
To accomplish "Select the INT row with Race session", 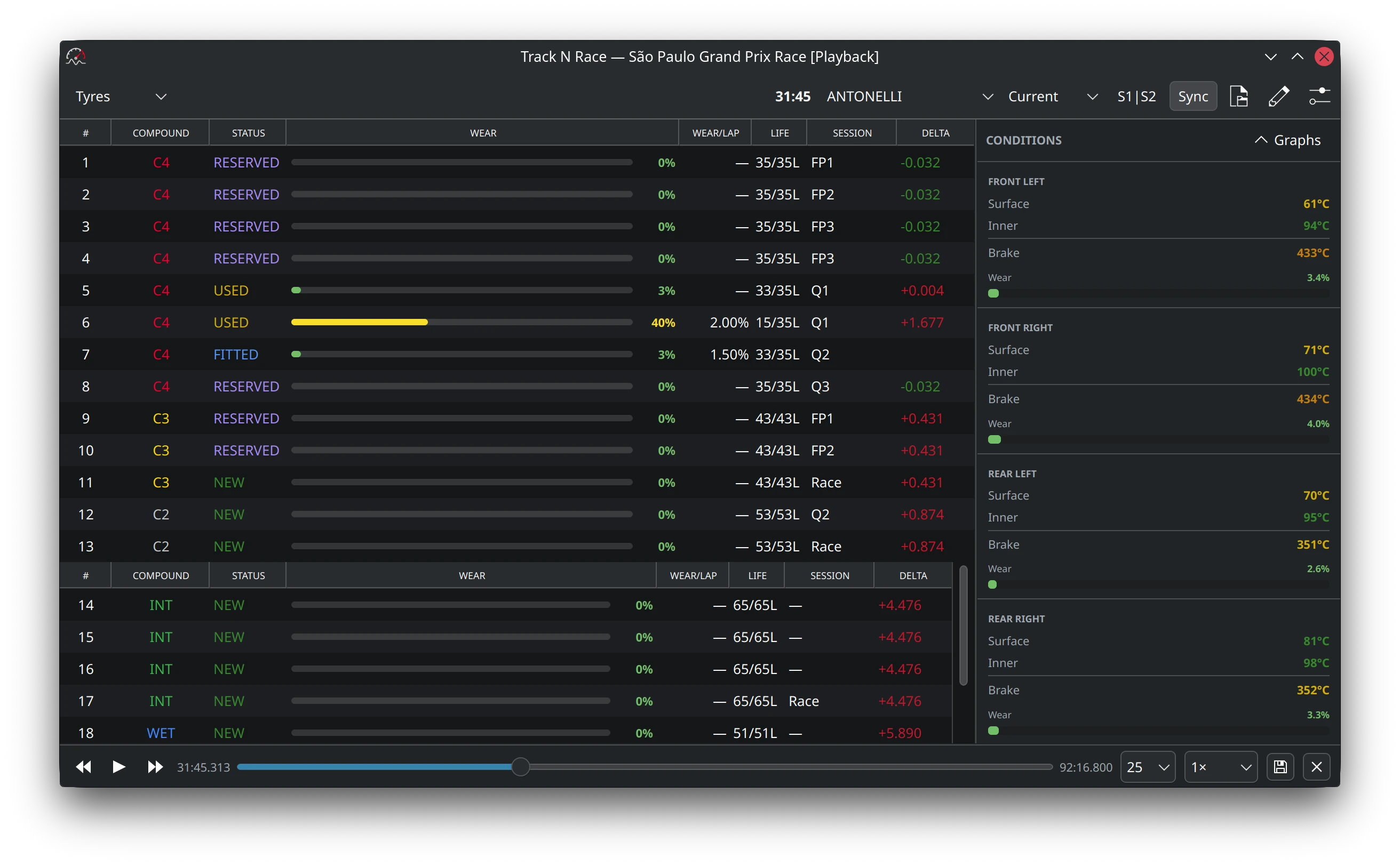I will click(x=505, y=701).
